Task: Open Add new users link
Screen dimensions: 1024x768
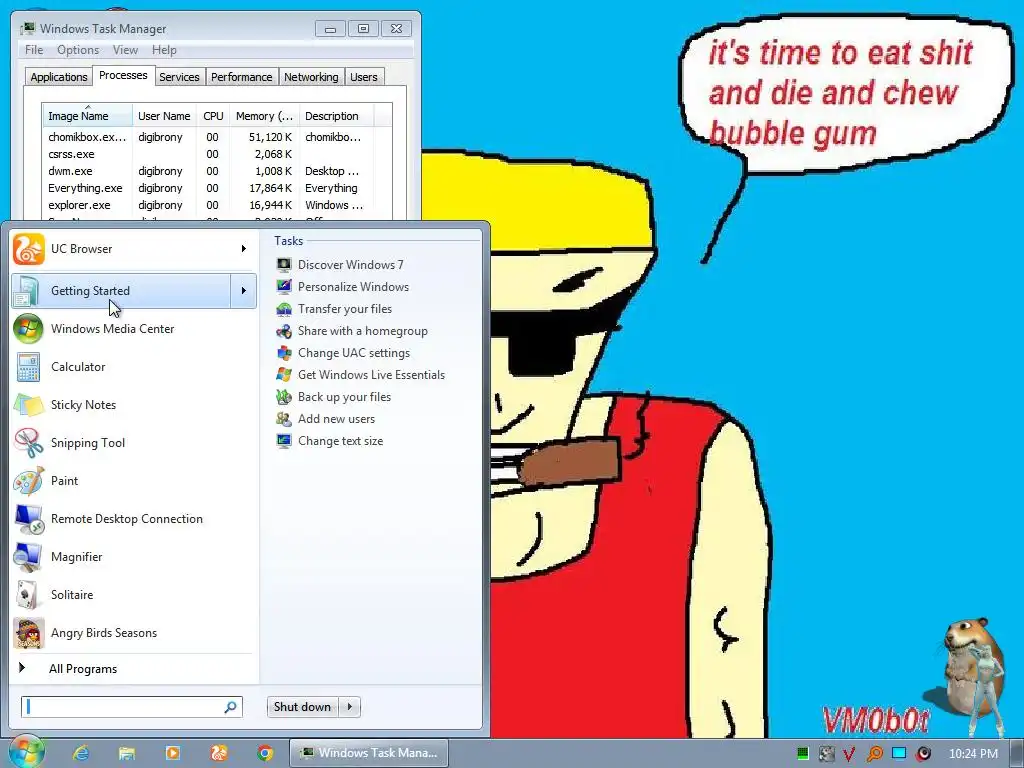Action: tap(336, 419)
